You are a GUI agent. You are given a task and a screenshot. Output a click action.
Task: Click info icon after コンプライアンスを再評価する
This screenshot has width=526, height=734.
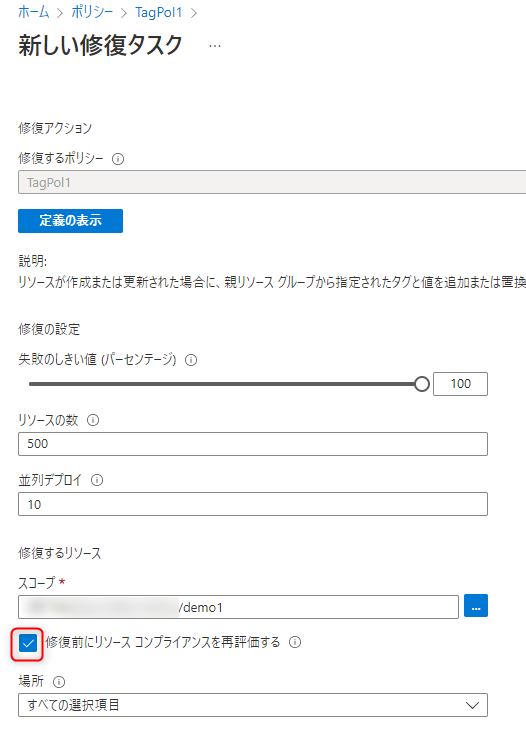click(295, 642)
